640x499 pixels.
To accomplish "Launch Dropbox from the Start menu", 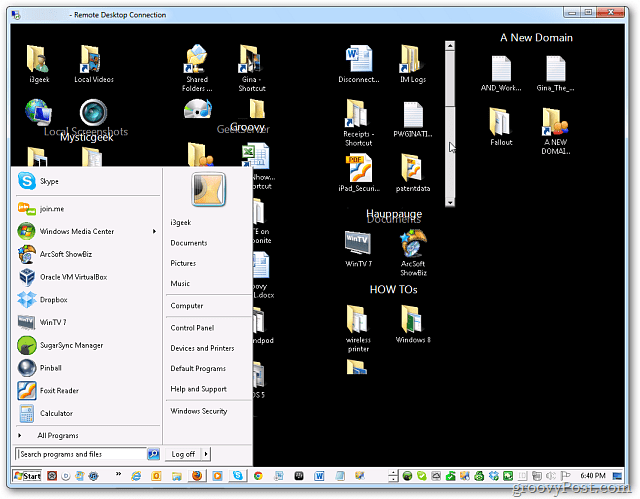I will pos(52,300).
